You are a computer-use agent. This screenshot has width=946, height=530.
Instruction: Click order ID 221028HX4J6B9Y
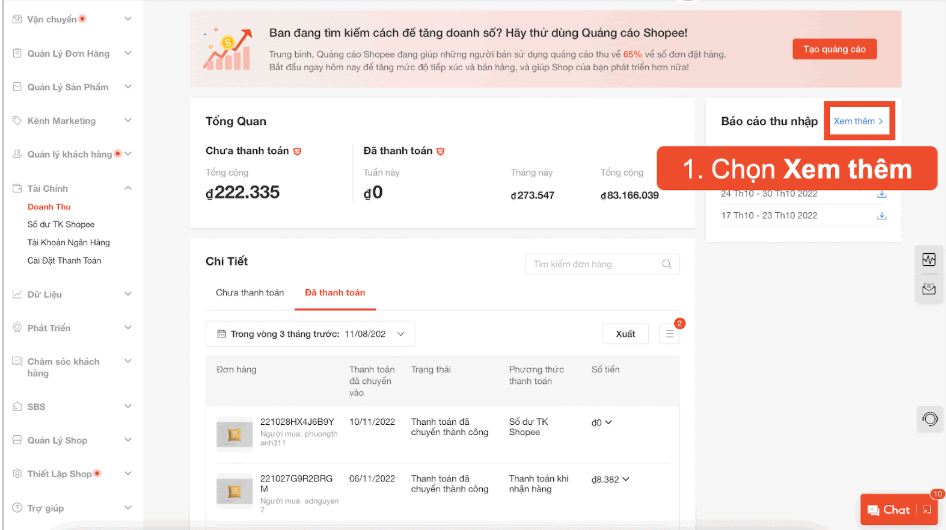point(297,422)
